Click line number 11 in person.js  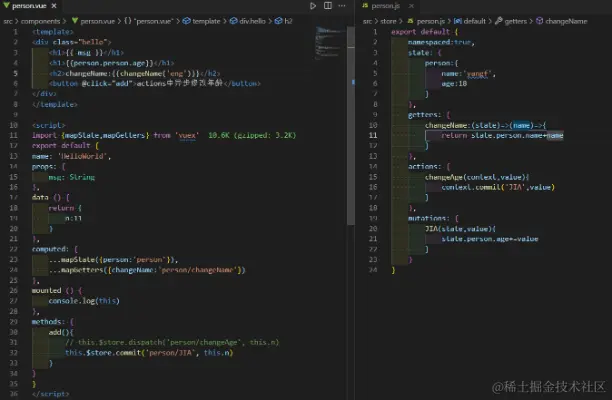tap(373, 135)
